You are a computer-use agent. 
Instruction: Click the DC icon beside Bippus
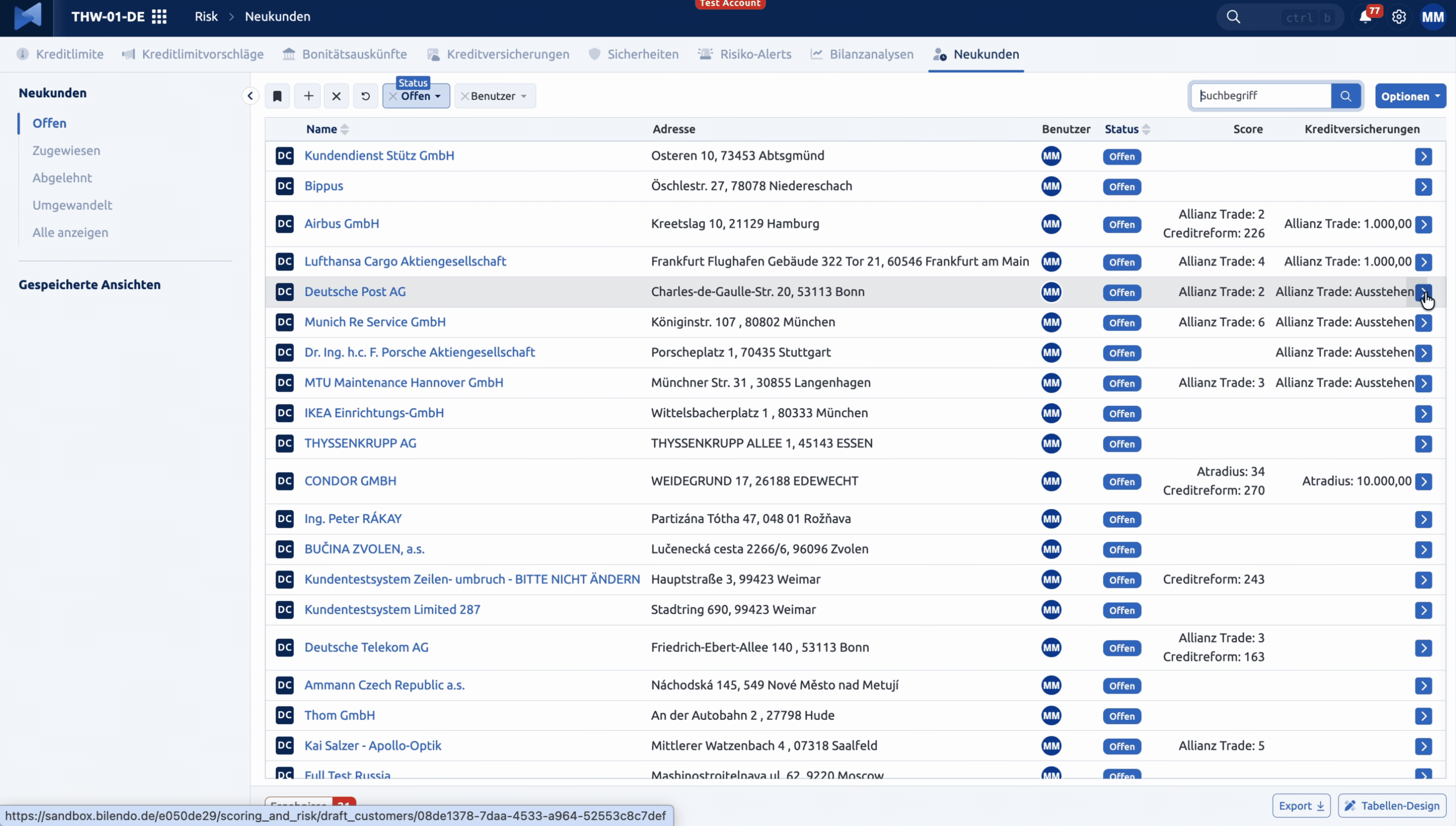pyautogui.click(x=285, y=186)
